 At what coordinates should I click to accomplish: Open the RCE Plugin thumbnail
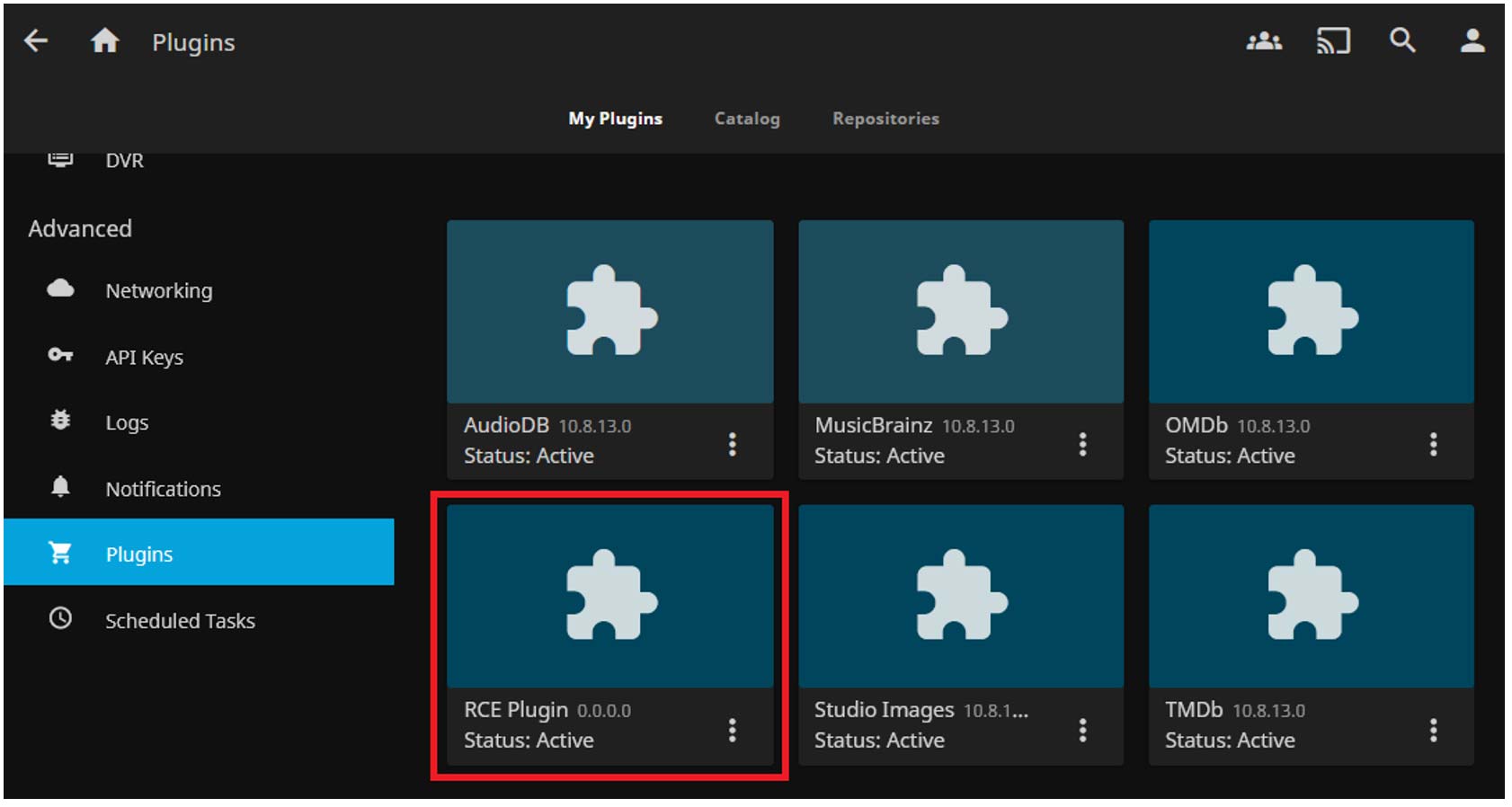coord(610,596)
